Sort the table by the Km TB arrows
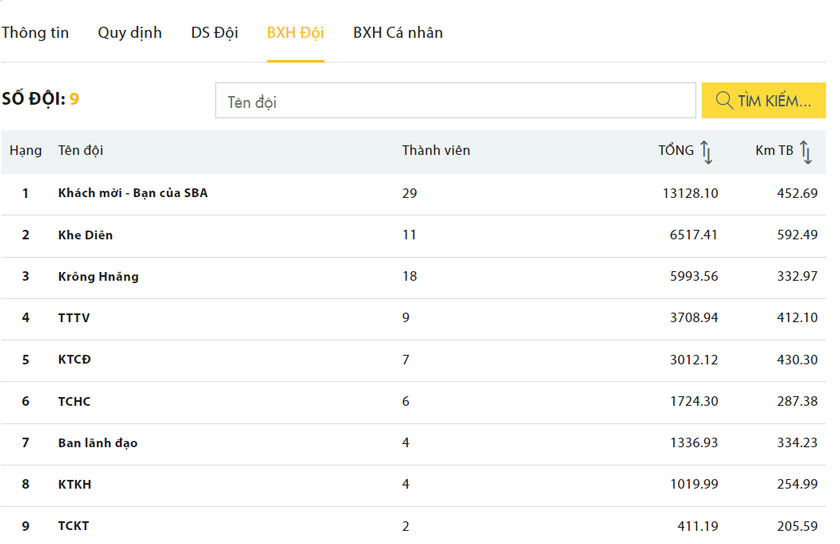 coord(806,152)
